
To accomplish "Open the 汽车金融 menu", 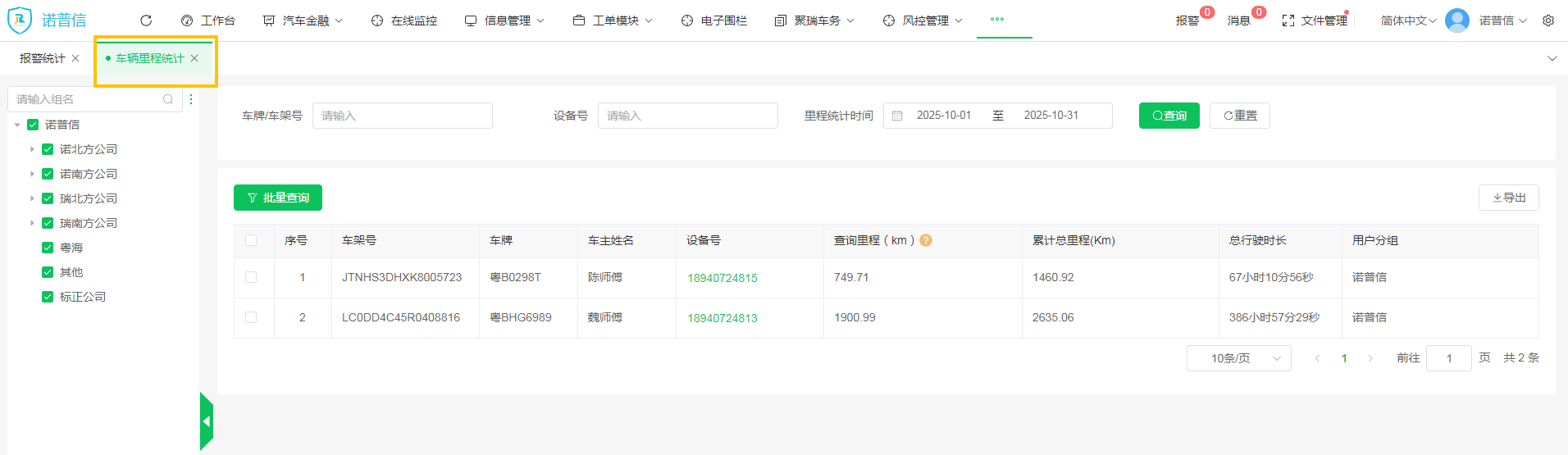I will point(303,20).
